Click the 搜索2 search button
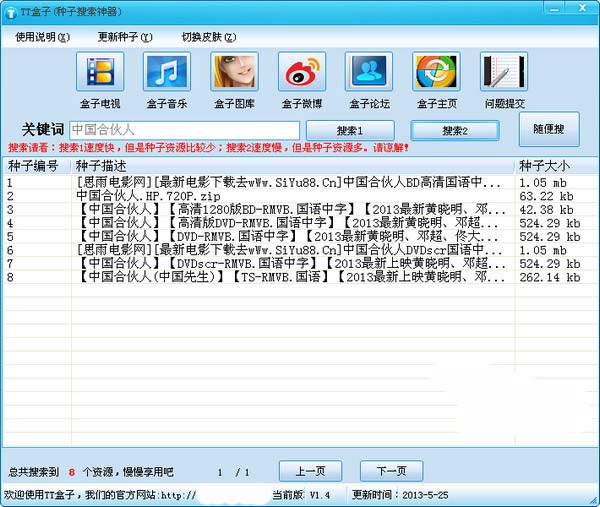600x507 pixels. coord(455,131)
